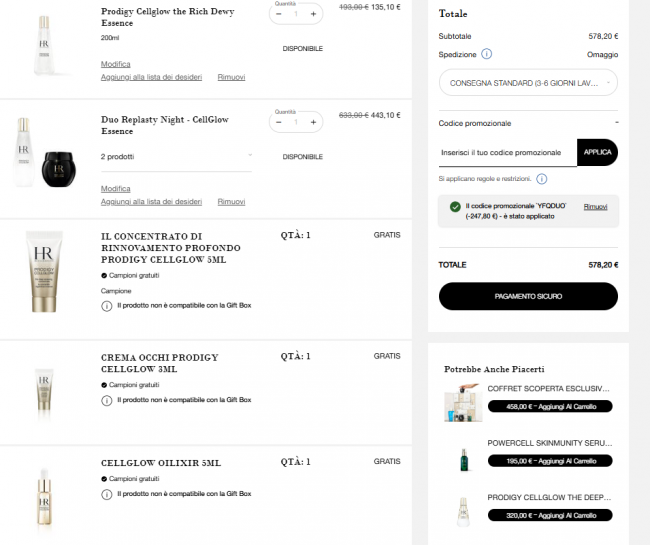Decrease quantity for Duo Replasty Night
The width and height of the screenshot is (650, 545).
click(x=279, y=122)
